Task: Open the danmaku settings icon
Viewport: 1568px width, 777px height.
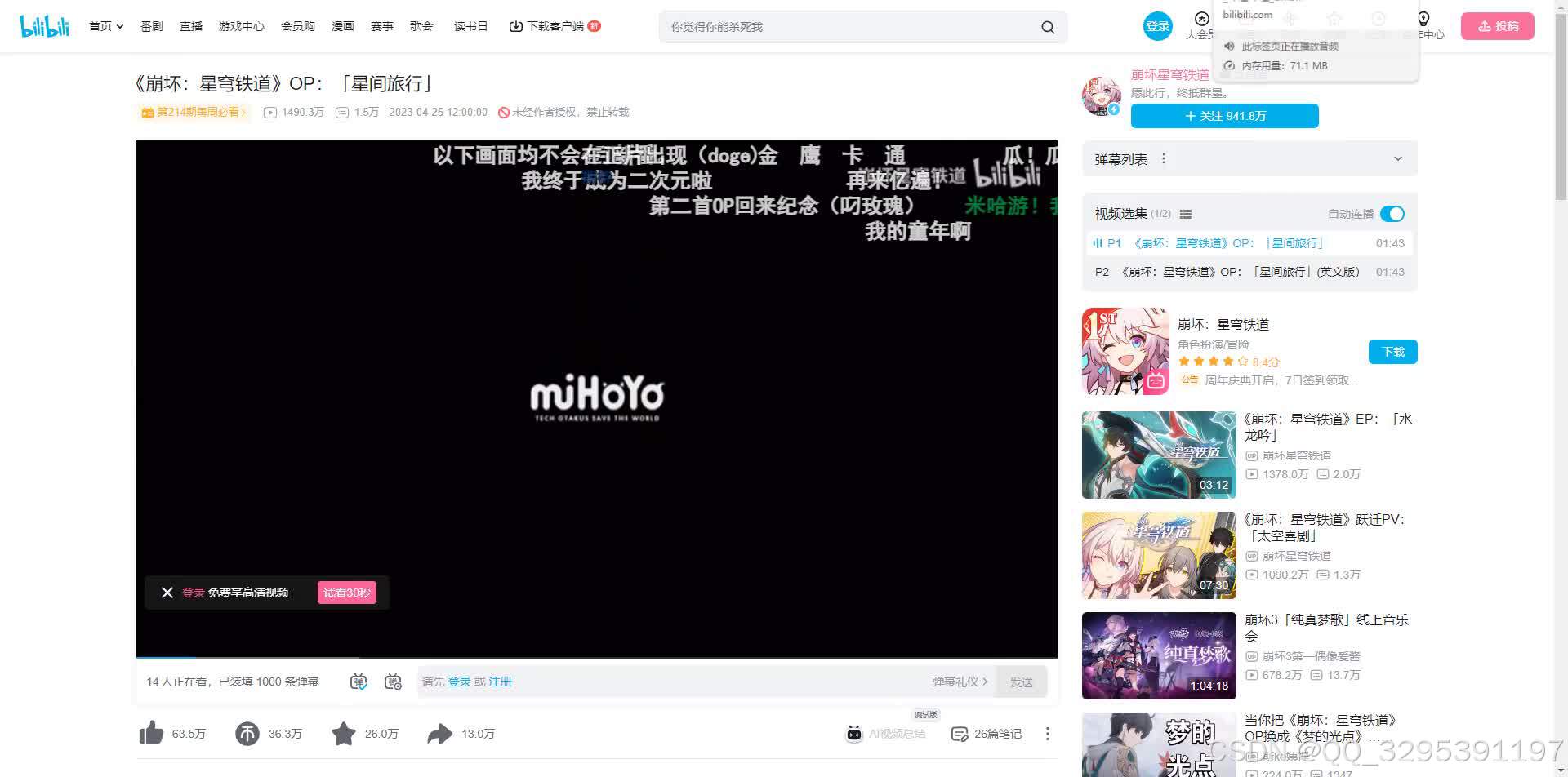Action: [x=393, y=682]
